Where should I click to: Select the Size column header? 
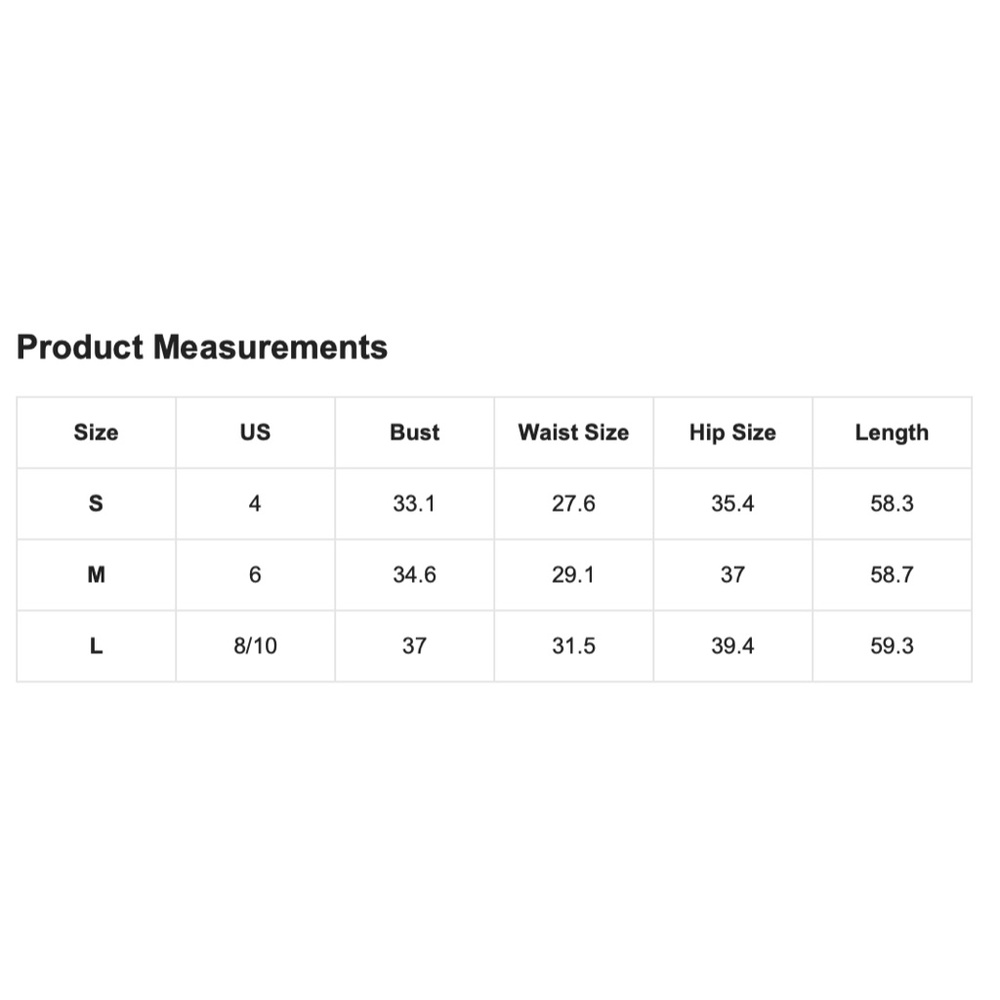(x=96, y=433)
